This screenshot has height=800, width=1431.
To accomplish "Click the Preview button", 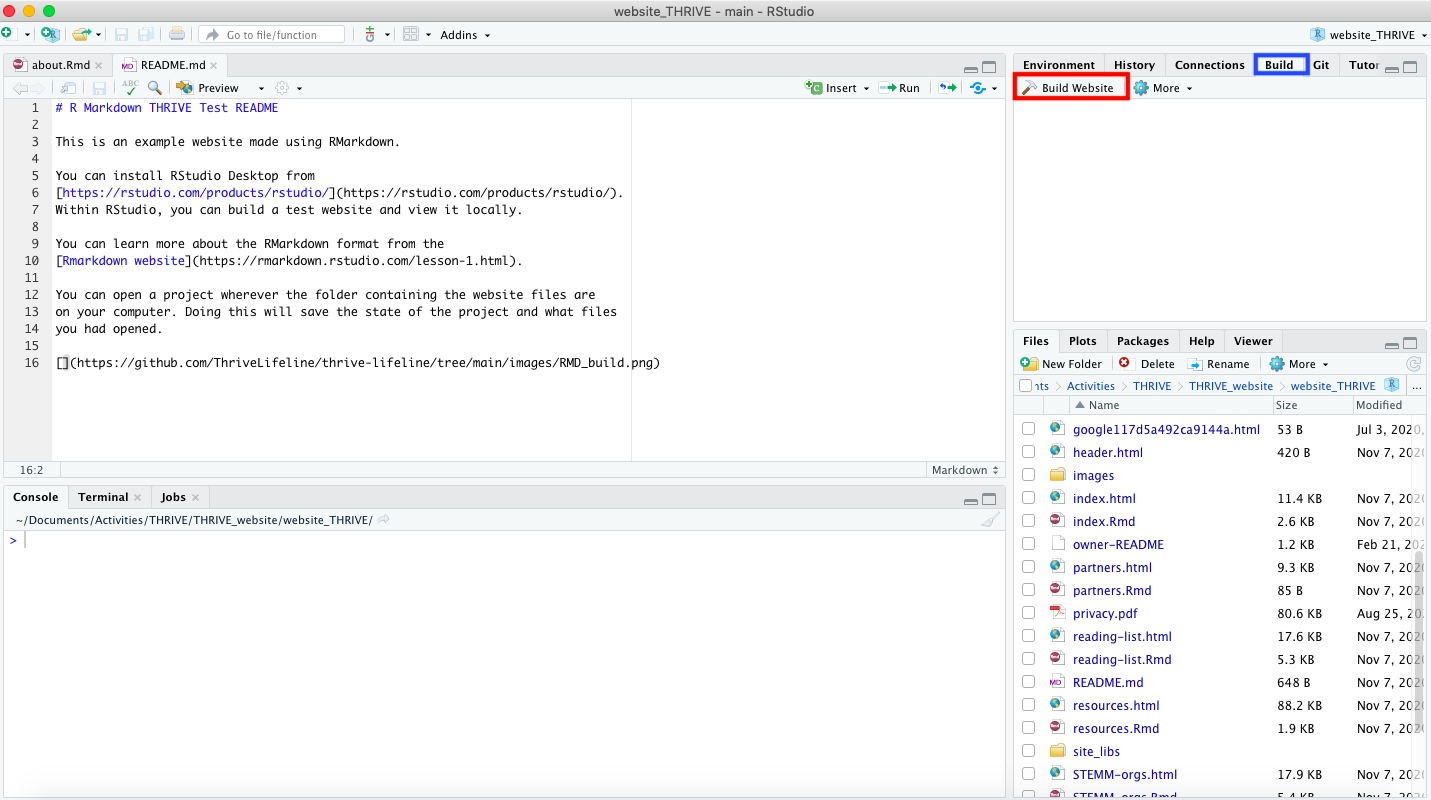I will coord(209,88).
